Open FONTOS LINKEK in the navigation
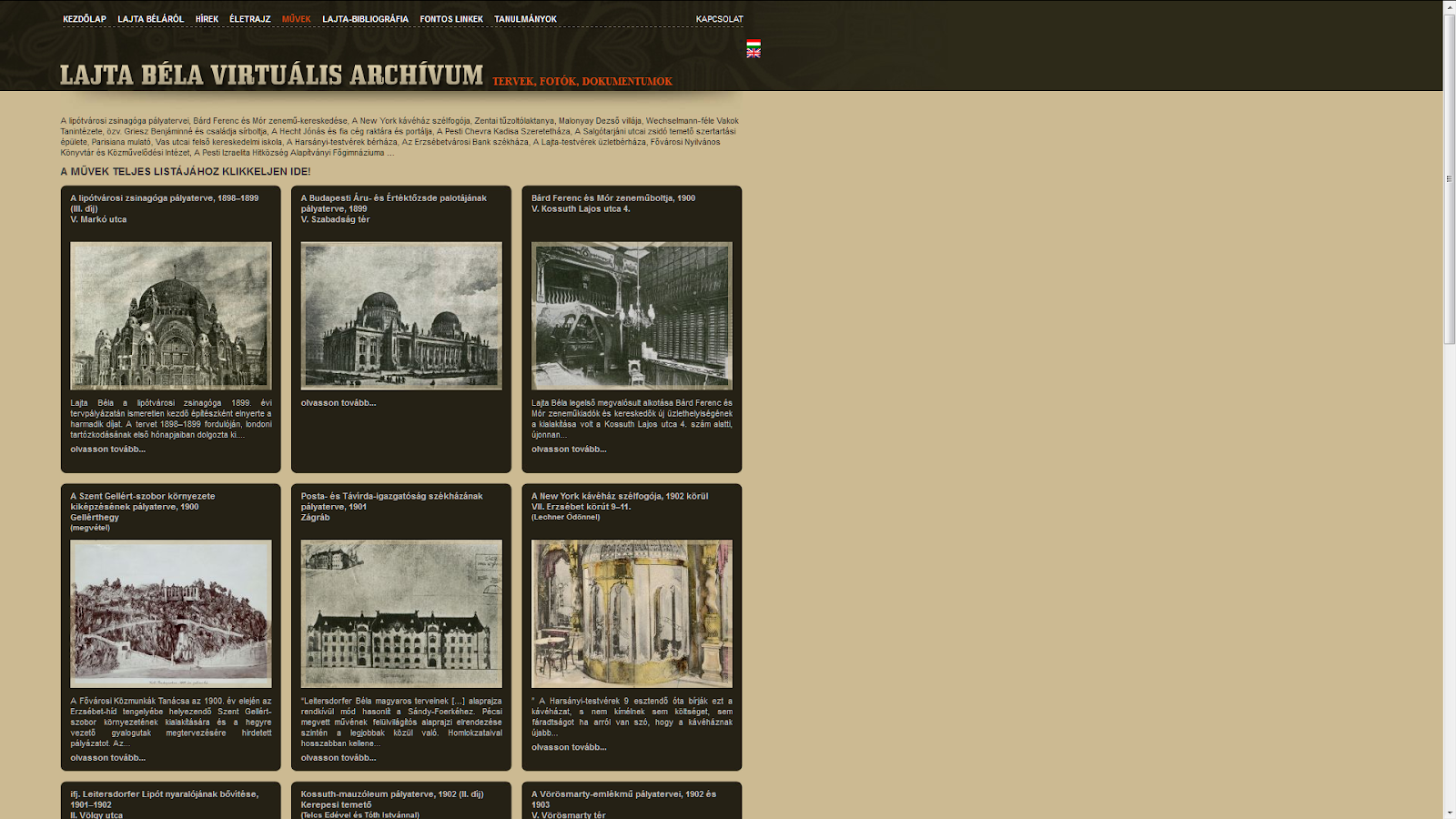 pyautogui.click(x=451, y=19)
